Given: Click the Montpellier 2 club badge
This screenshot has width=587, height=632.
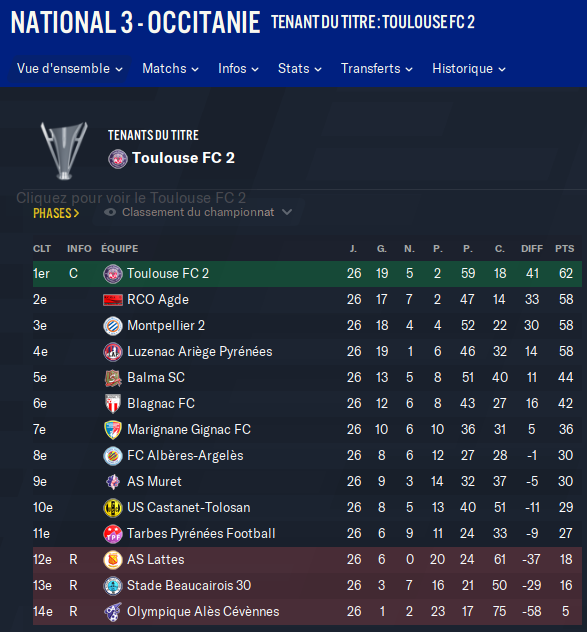Looking at the screenshot, I should tap(113, 326).
